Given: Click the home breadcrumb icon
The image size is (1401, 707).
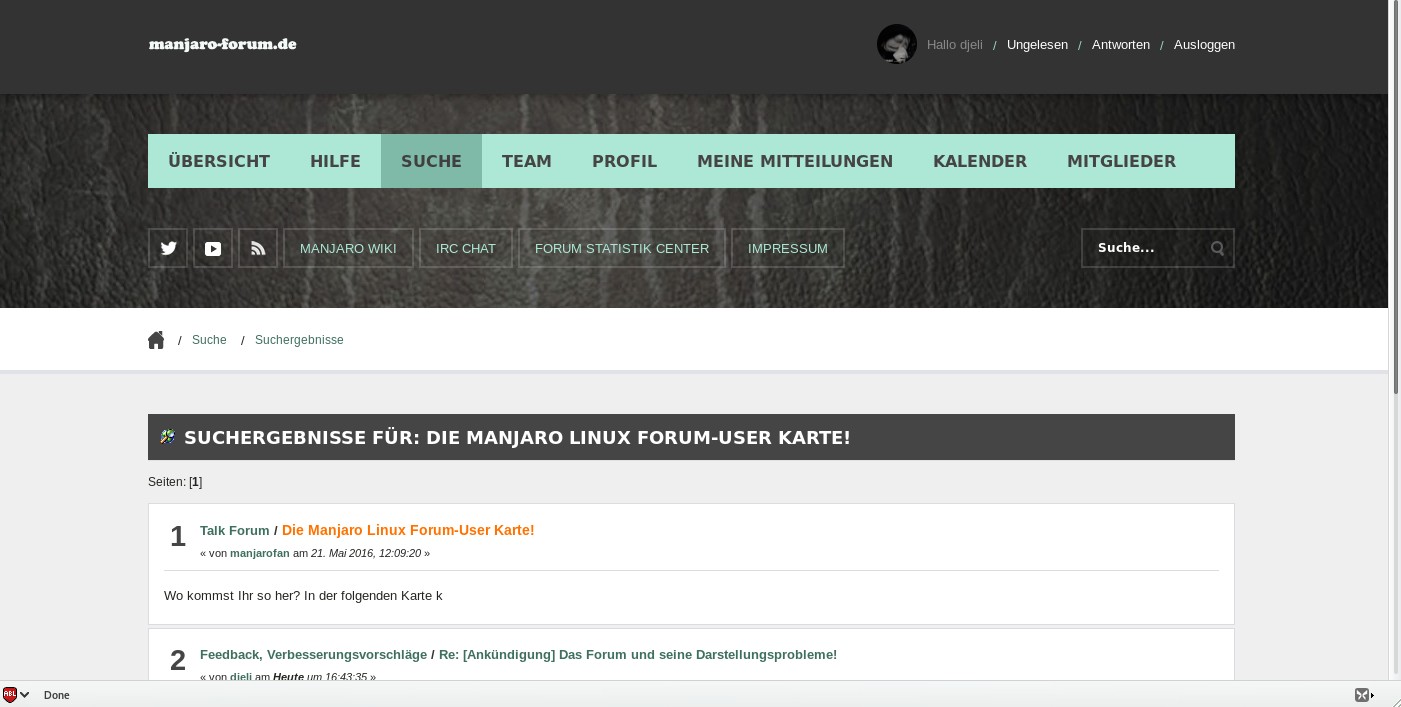Looking at the screenshot, I should coord(156,340).
